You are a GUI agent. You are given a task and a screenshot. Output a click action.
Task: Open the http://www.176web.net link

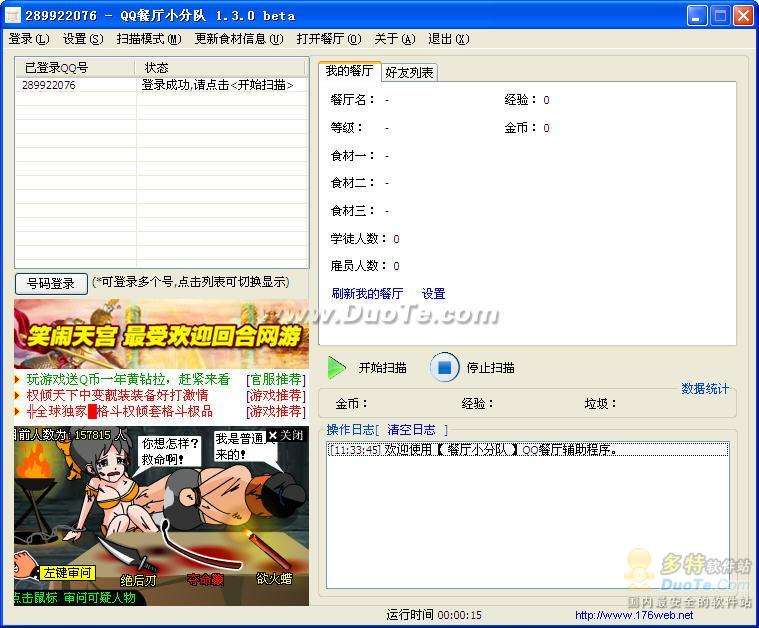click(x=634, y=615)
